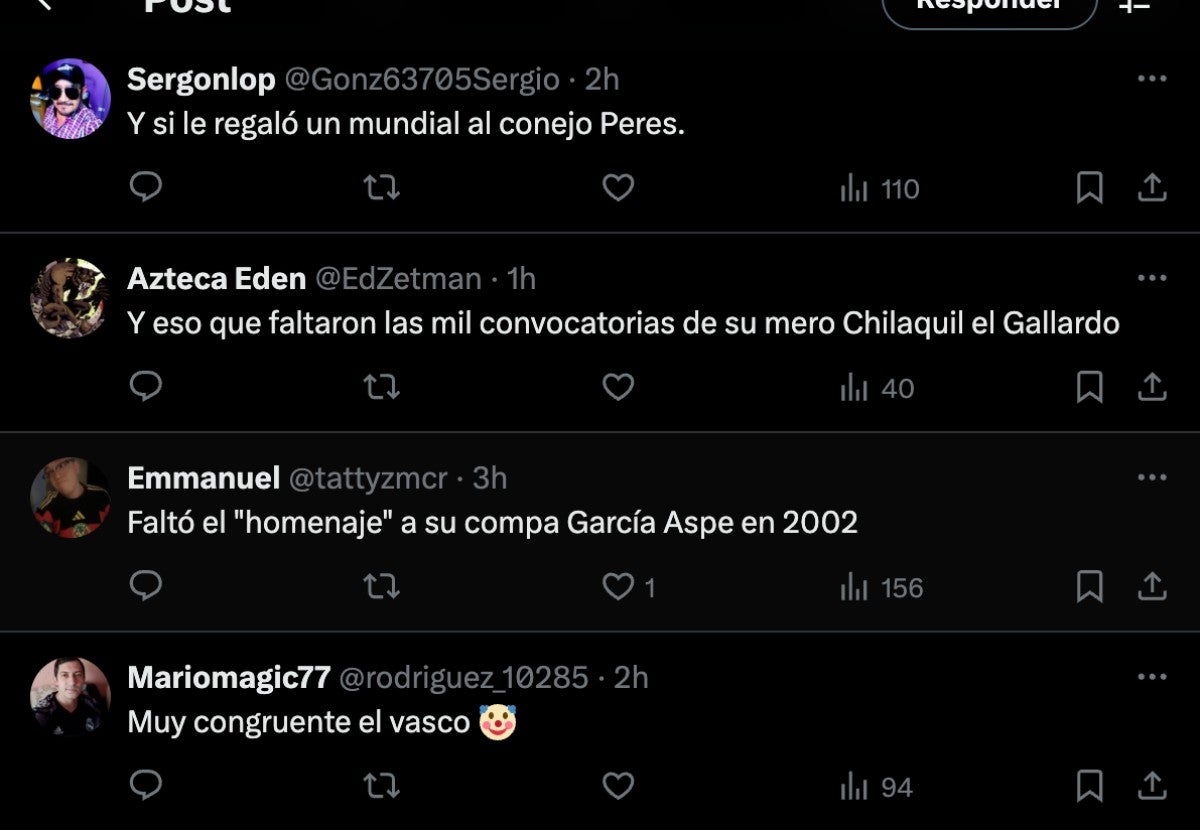Bookmark Mariomagic77's reply

1092,787
